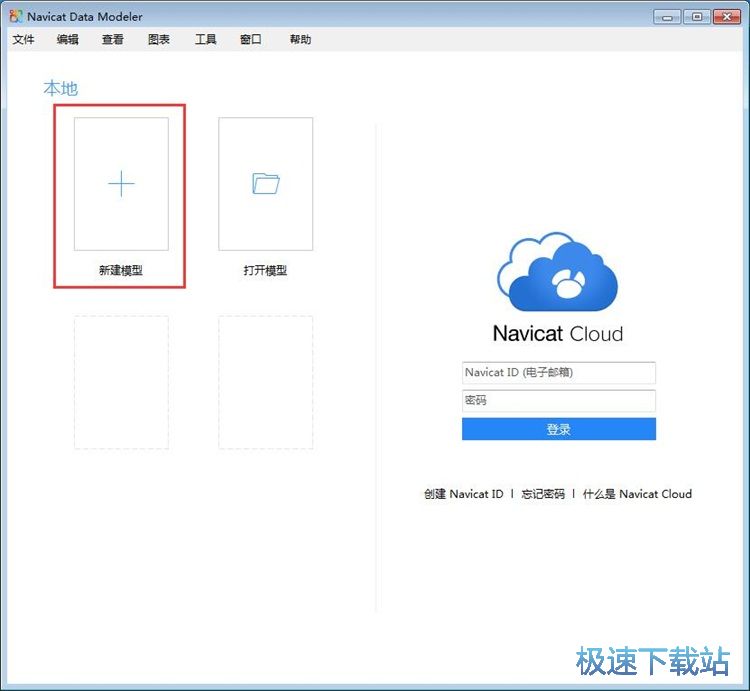Open the 工具 menu
750x691 pixels.
205,39
